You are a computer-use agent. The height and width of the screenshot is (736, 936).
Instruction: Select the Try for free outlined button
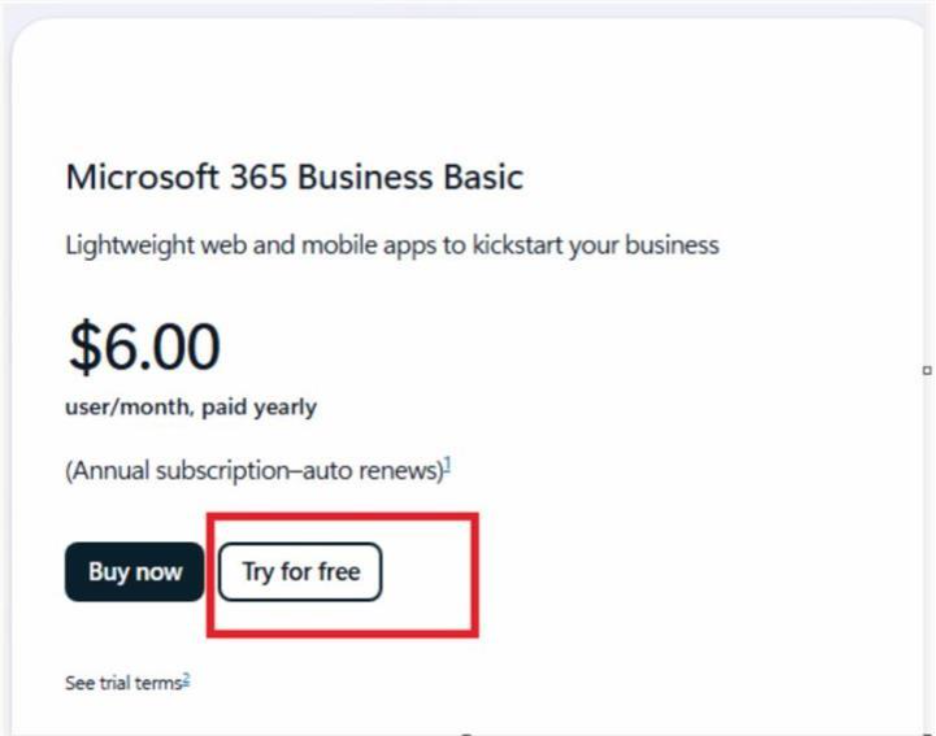point(300,572)
